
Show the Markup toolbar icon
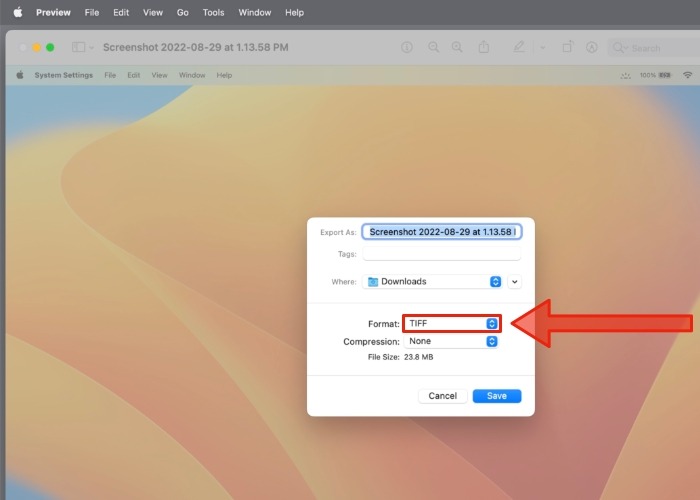coord(592,47)
